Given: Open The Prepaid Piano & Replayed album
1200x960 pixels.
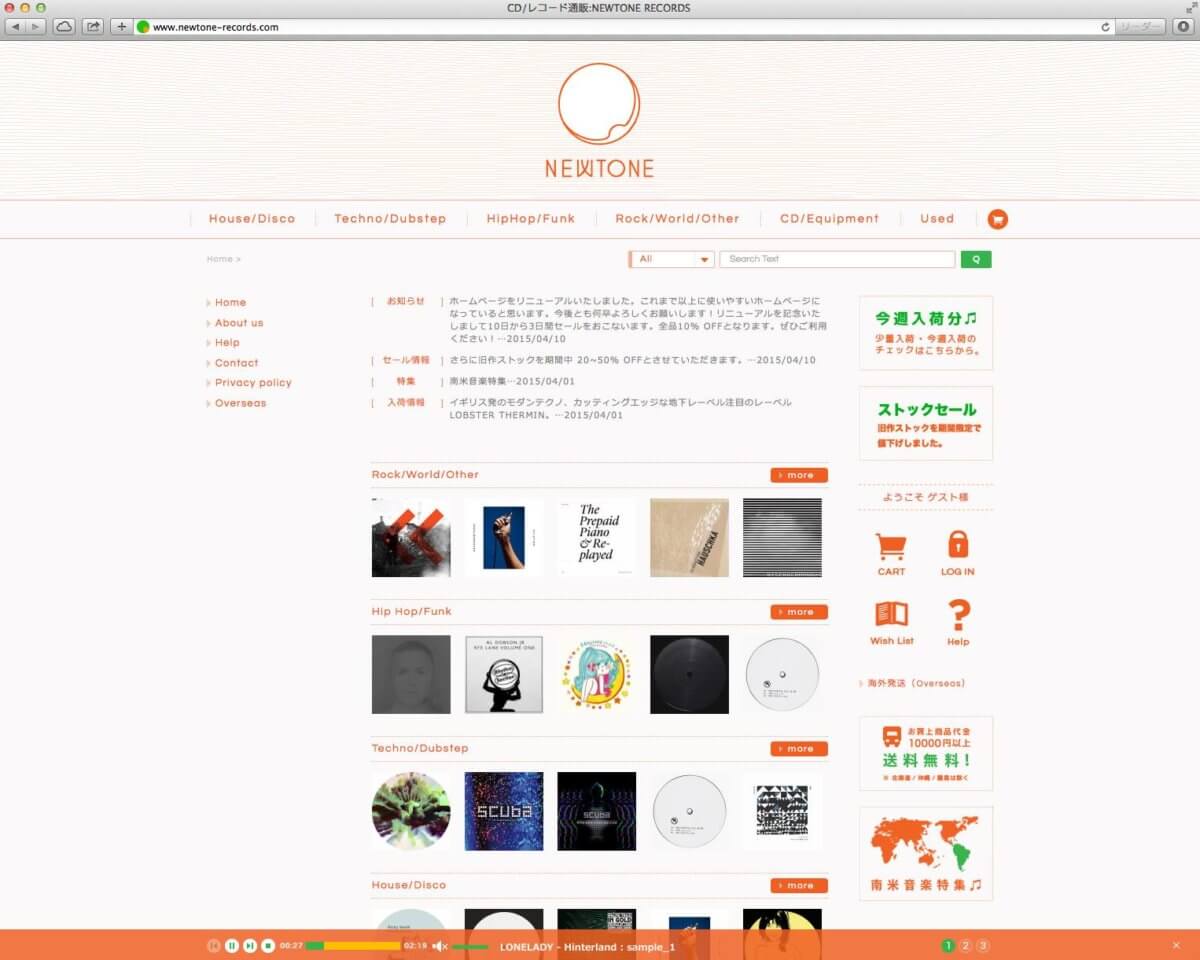Looking at the screenshot, I should (597, 538).
